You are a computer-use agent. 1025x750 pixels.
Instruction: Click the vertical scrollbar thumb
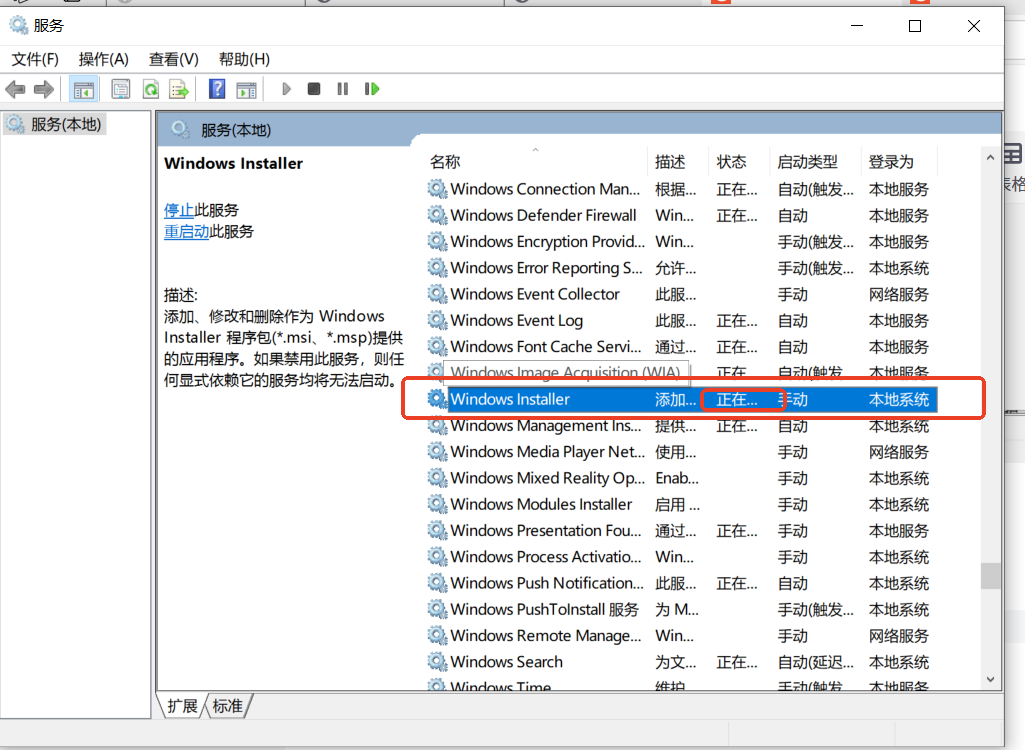(x=990, y=575)
